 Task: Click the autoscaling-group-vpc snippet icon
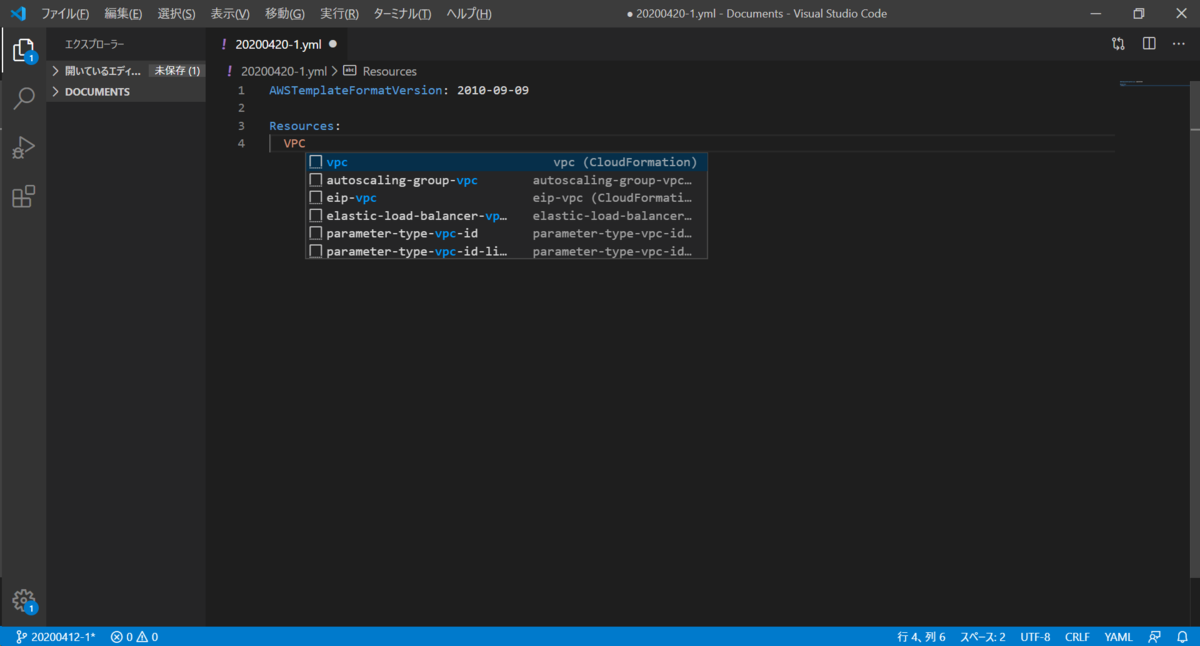pos(315,180)
